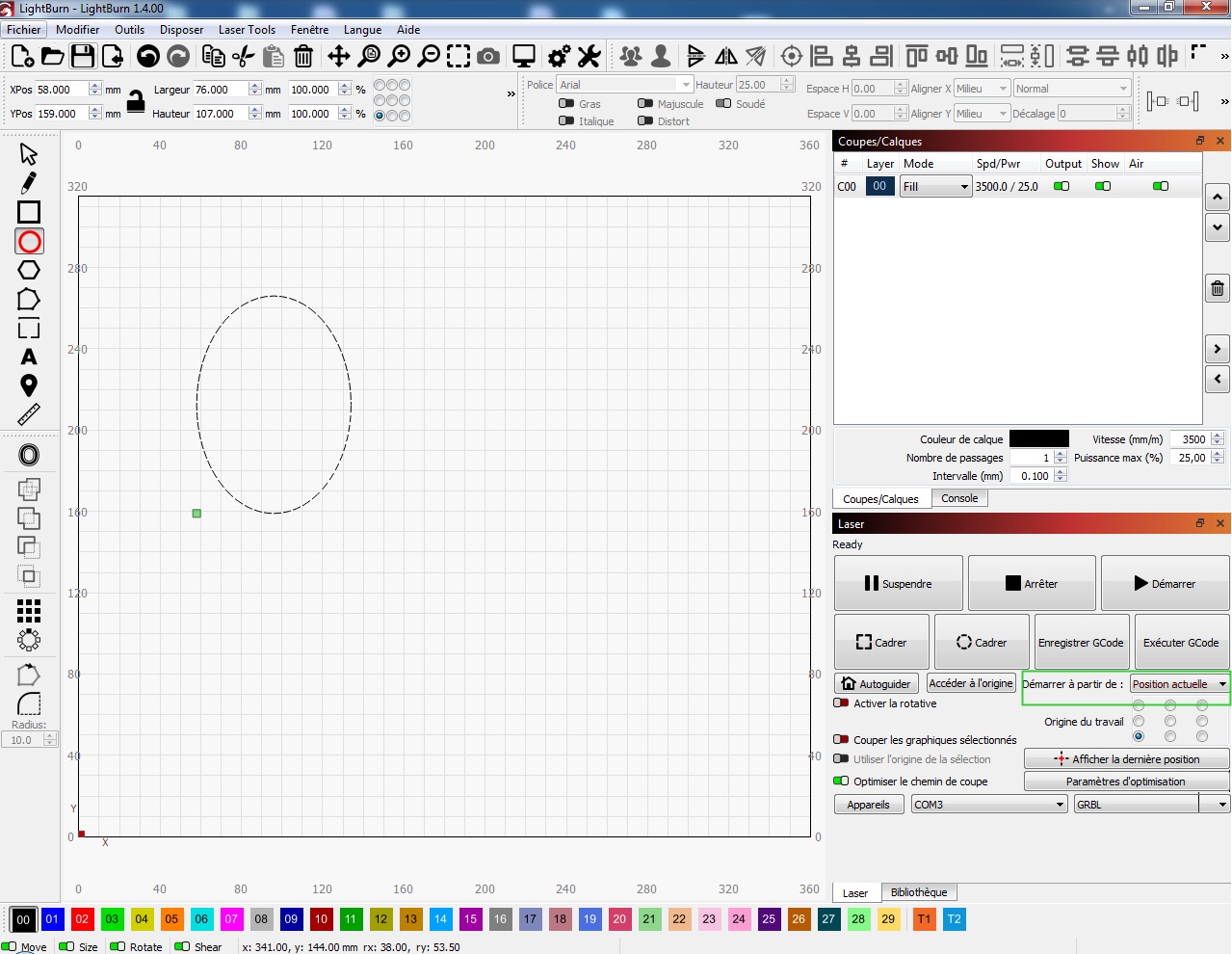
Task: Click the Démarrer button
Action: [x=1165, y=583]
